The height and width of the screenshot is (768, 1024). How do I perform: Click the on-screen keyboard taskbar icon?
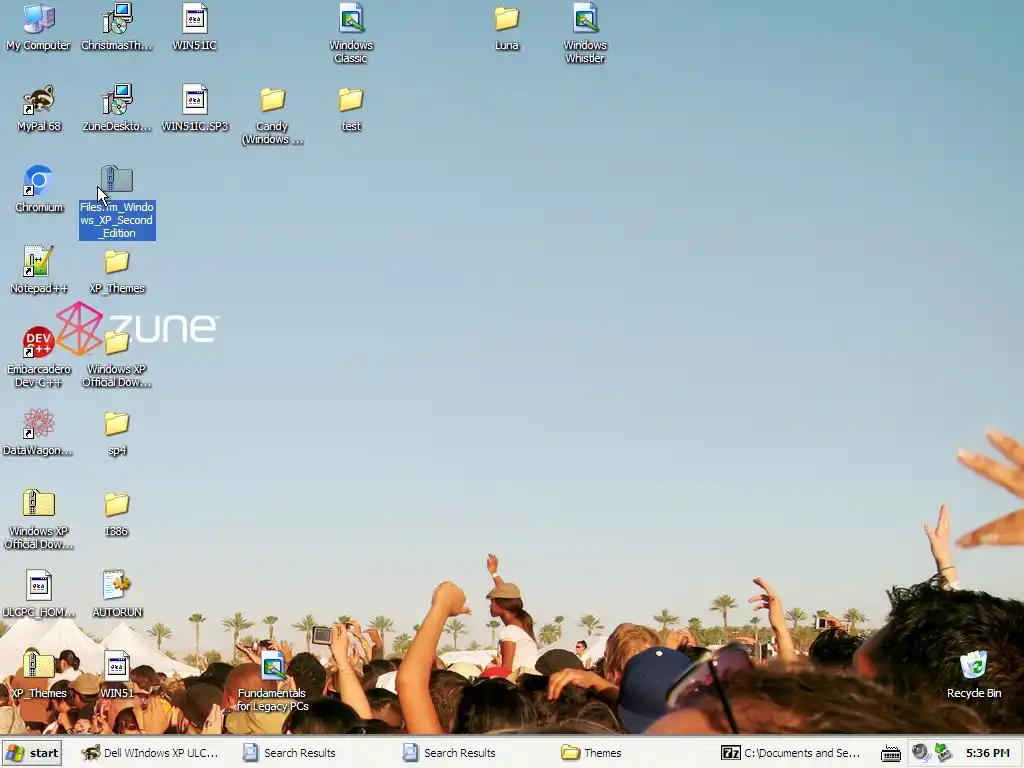click(x=891, y=754)
